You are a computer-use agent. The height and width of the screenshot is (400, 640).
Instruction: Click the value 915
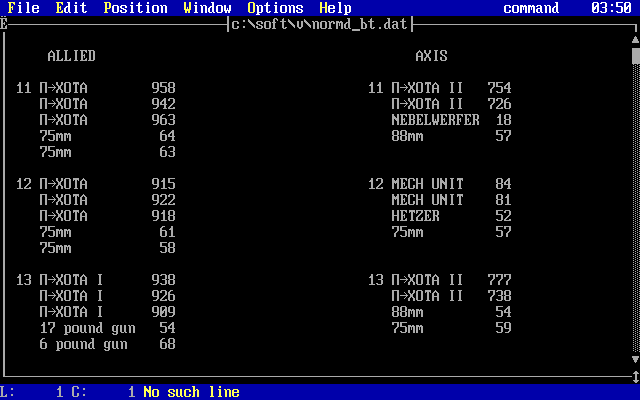tap(163, 184)
